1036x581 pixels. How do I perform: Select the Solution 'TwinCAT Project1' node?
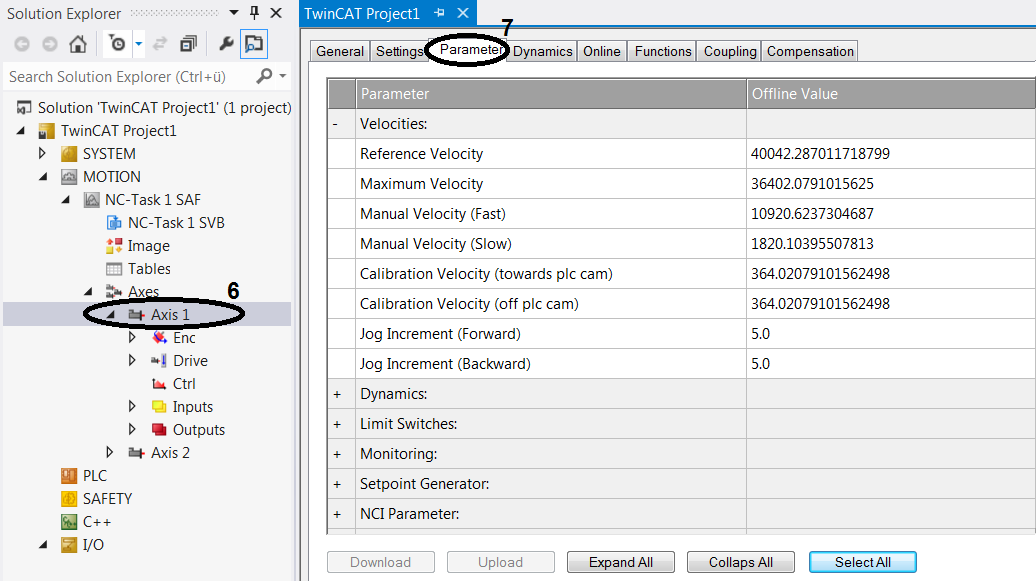(165, 108)
